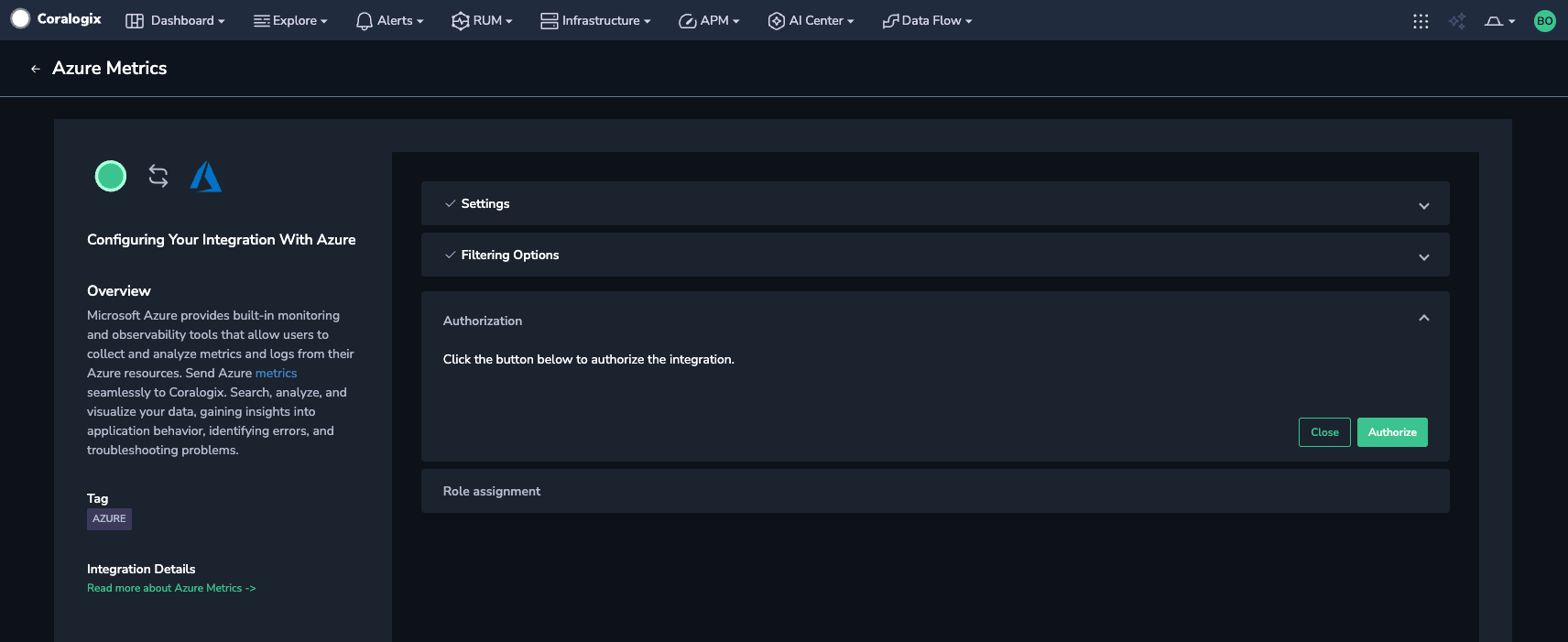Click the Infrastructure server icon
1568x642 pixels.
click(550, 21)
